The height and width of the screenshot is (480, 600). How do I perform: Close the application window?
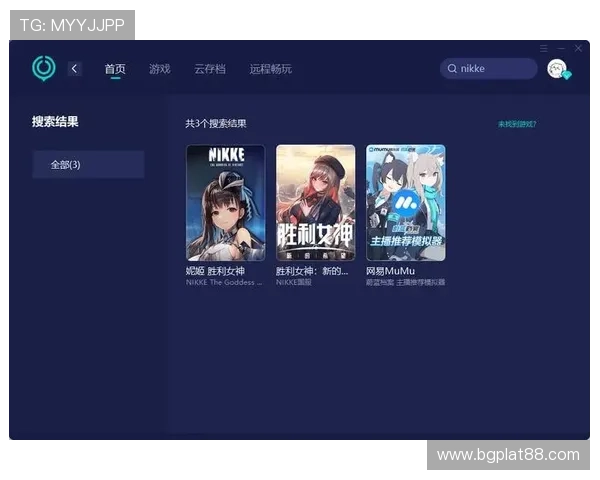(x=578, y=49)
